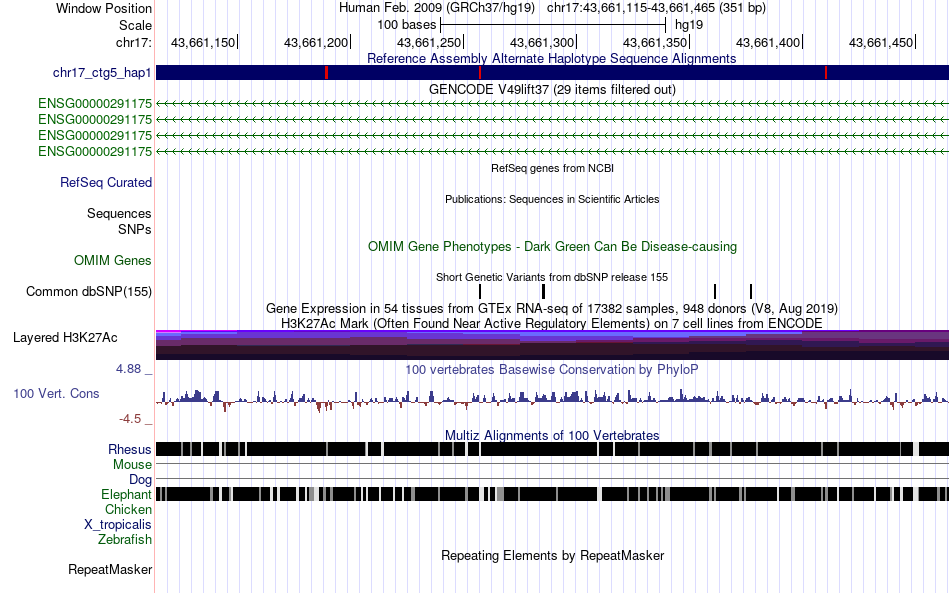
Task: Click the topmost ENSG00000291175 transcript label
Action: point(95,104)
